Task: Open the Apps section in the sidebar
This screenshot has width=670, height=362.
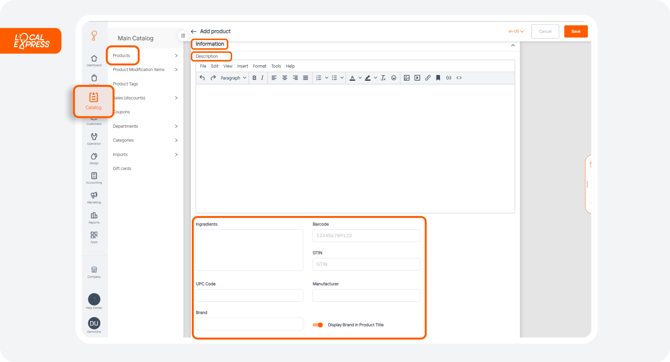Action: point(94,237)
